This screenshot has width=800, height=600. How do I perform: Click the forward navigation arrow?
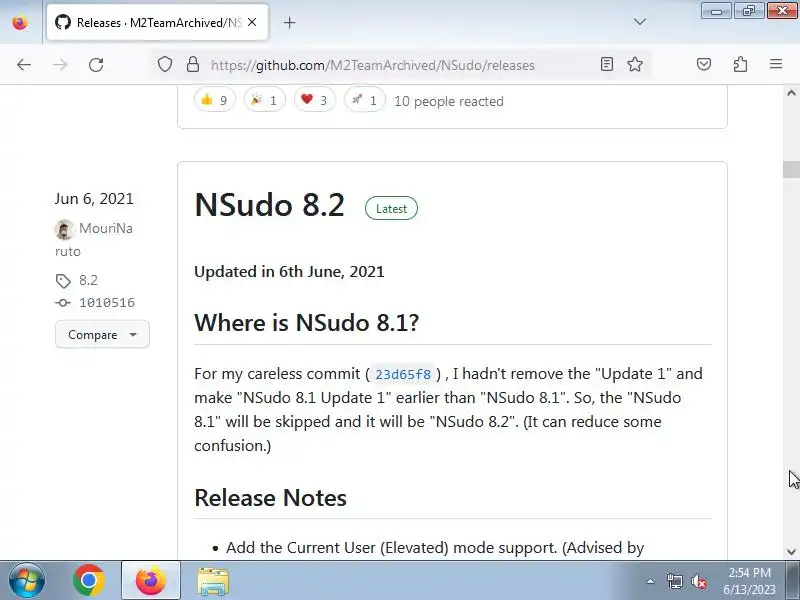(x=60, y=65)
